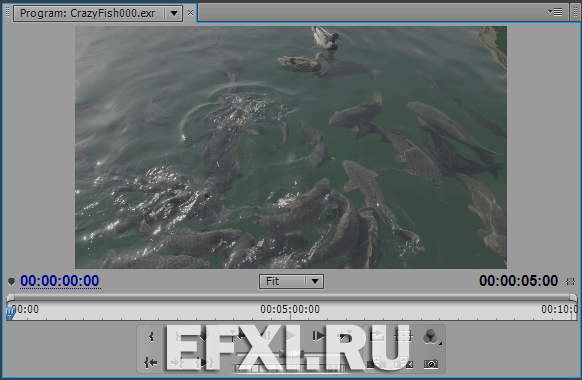Viewport: 582px width, 380px height.
Task: Click the Set In Point bracket icon
Action: [x=151, y=337]
